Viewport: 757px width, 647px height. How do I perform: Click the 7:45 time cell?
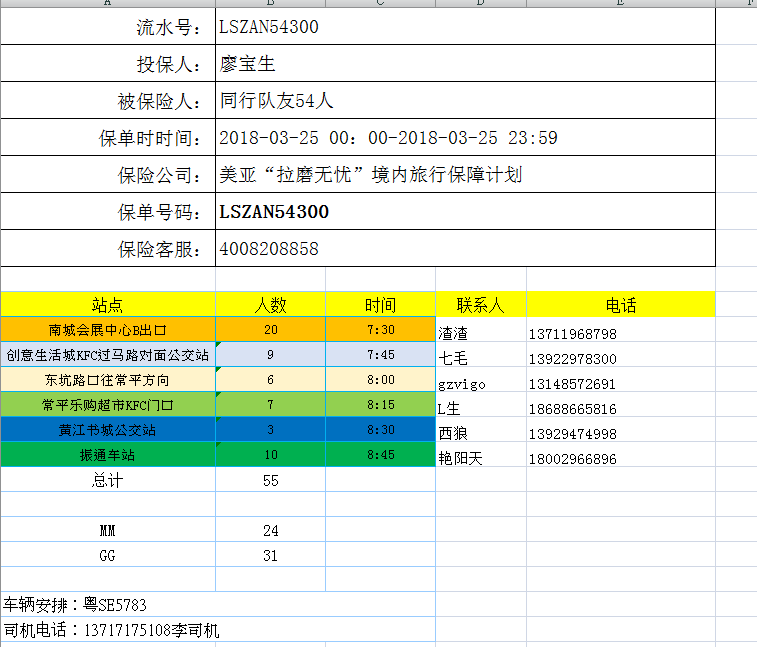pyautogui.click(x=380, y=355)
